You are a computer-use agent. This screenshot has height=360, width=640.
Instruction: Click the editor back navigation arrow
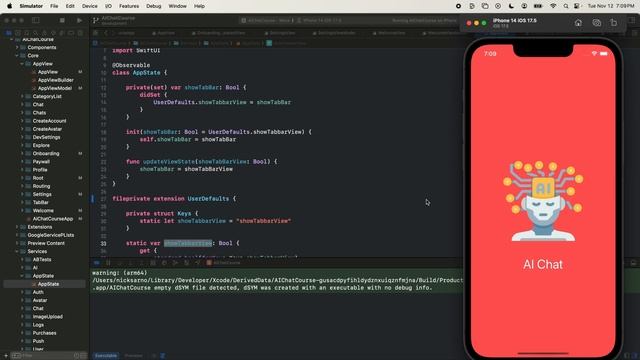pyautogui.click(x=106, y=33)
